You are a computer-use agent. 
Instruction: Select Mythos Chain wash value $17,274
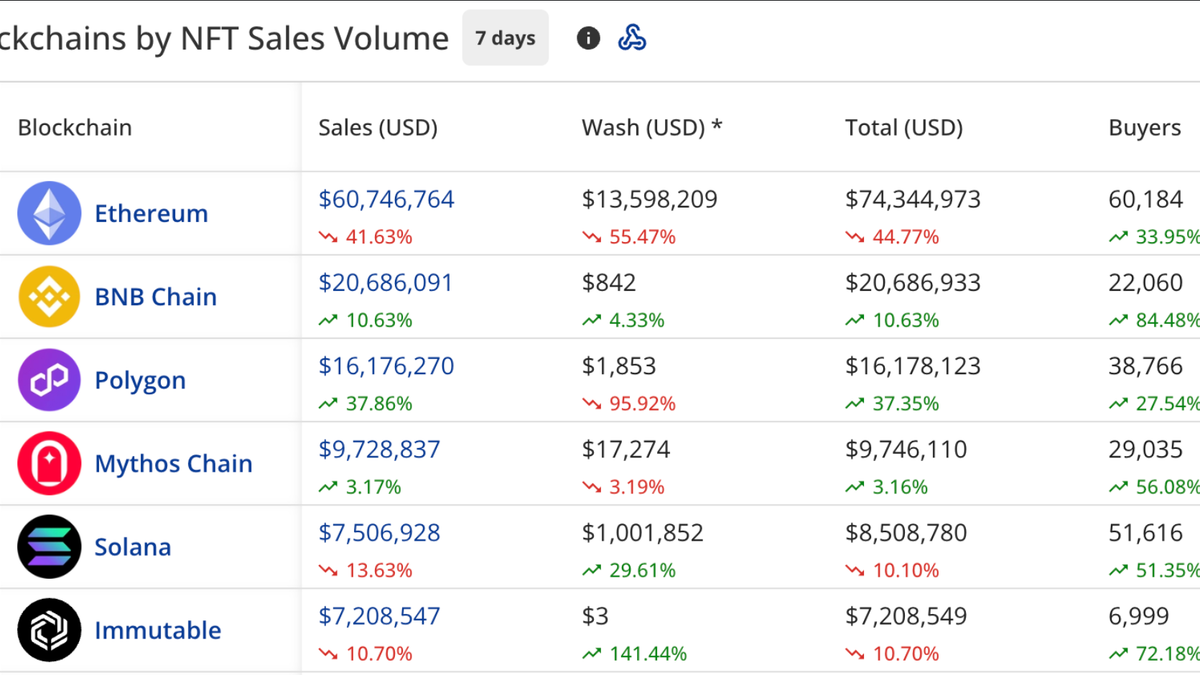point(626,449)
